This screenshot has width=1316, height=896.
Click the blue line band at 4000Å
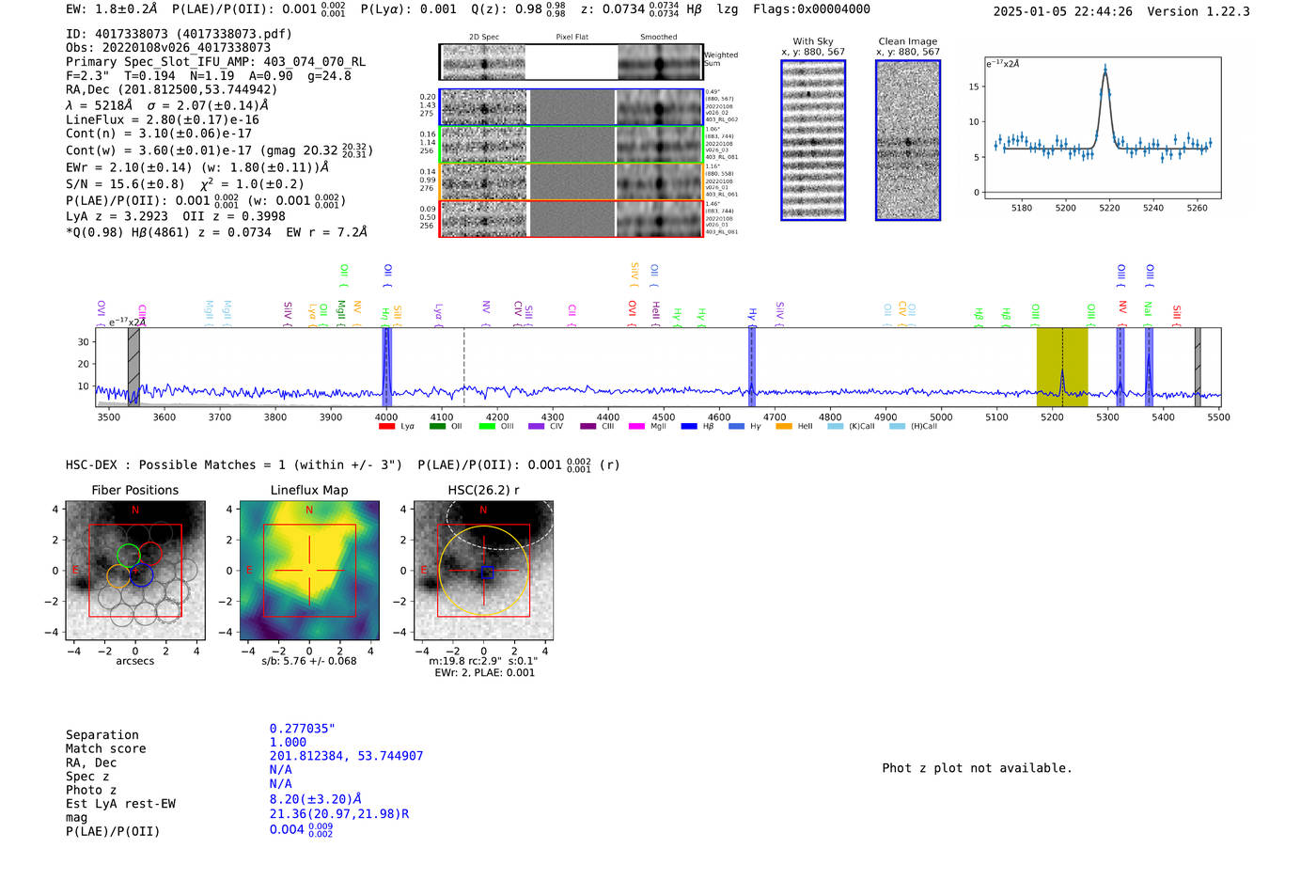[386, 367]
